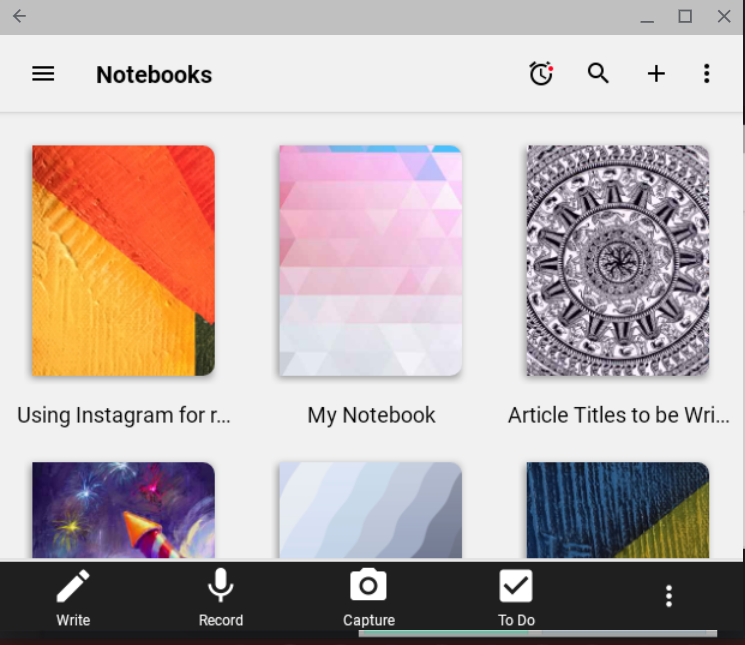Tap the Write pencil icon
This screenshot has width=745, height=645.
click(x=73, y=586)
